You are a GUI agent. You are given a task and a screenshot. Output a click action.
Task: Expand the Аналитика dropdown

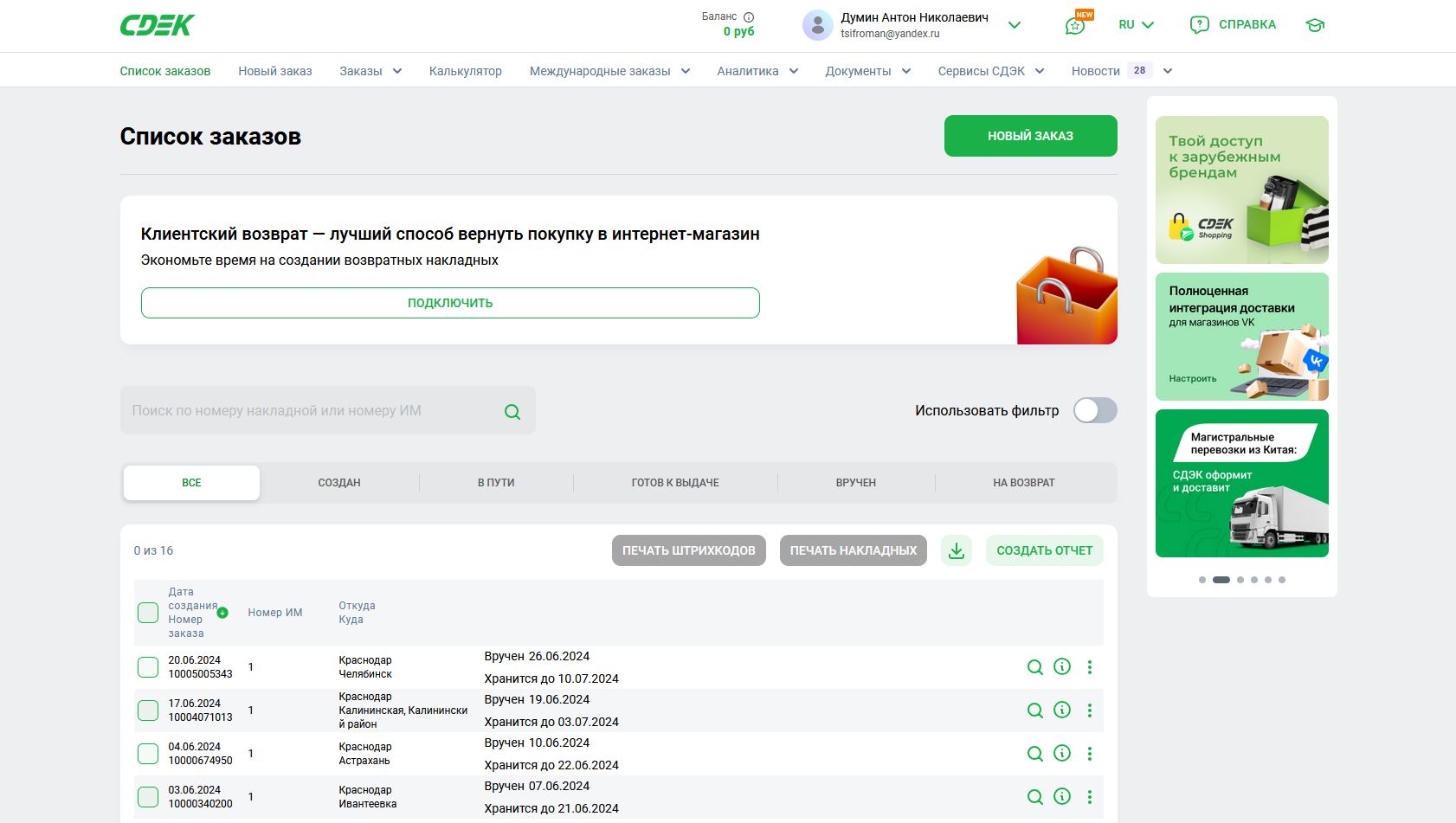click(757, 71)
